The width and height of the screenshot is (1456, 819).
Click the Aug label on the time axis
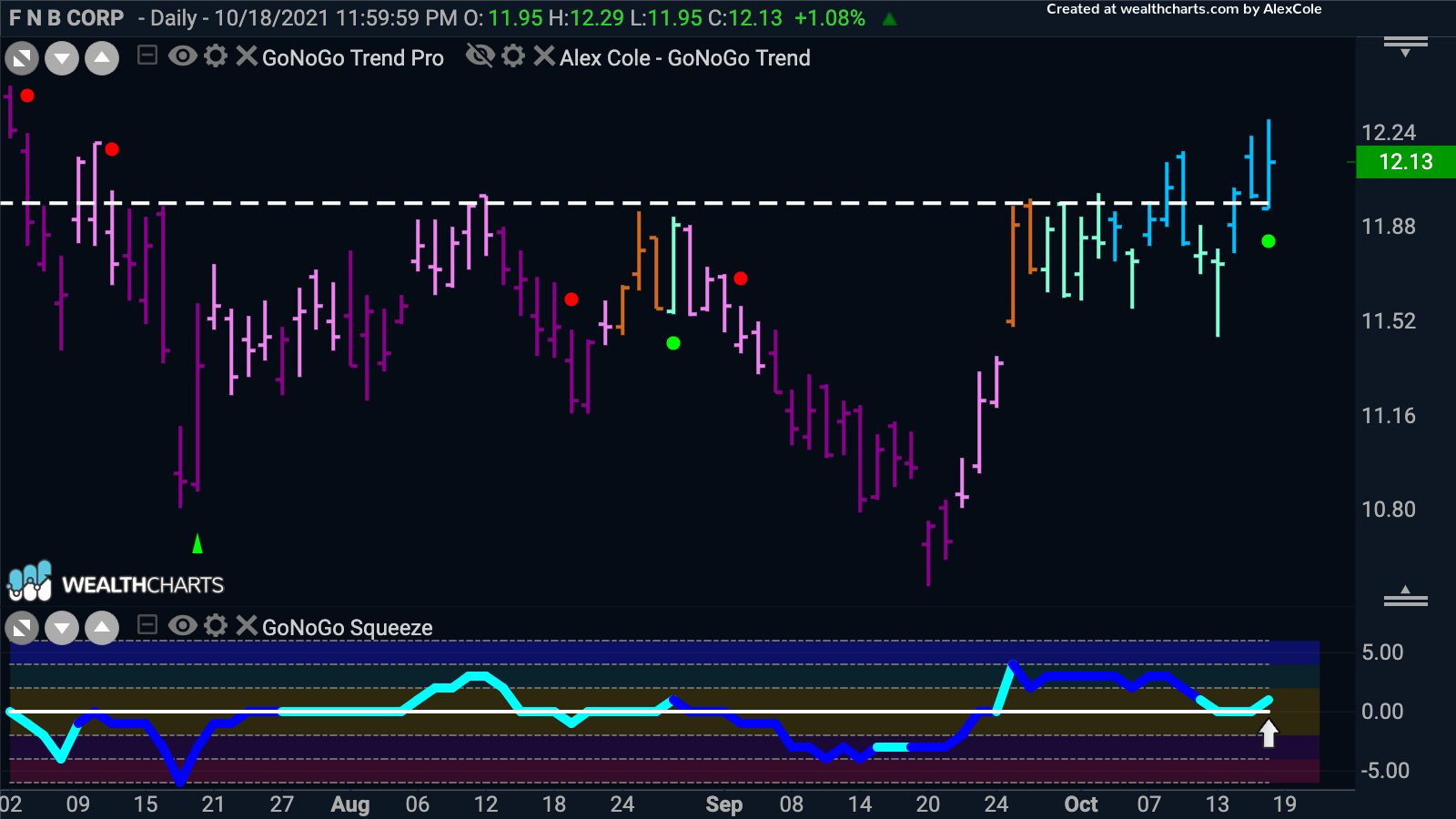tap(350, 804)
